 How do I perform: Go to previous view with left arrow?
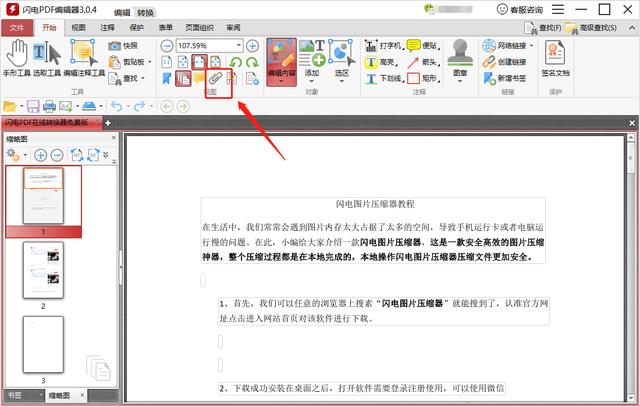point(167,107)
